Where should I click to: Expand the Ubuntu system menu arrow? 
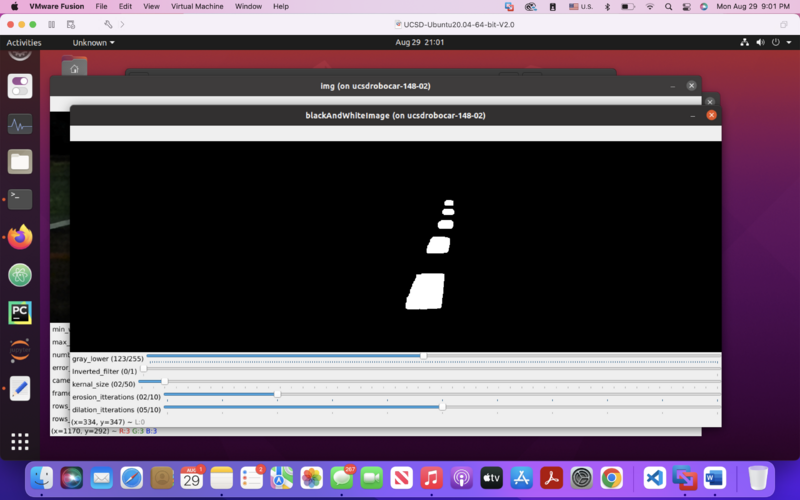click(789, 42)
